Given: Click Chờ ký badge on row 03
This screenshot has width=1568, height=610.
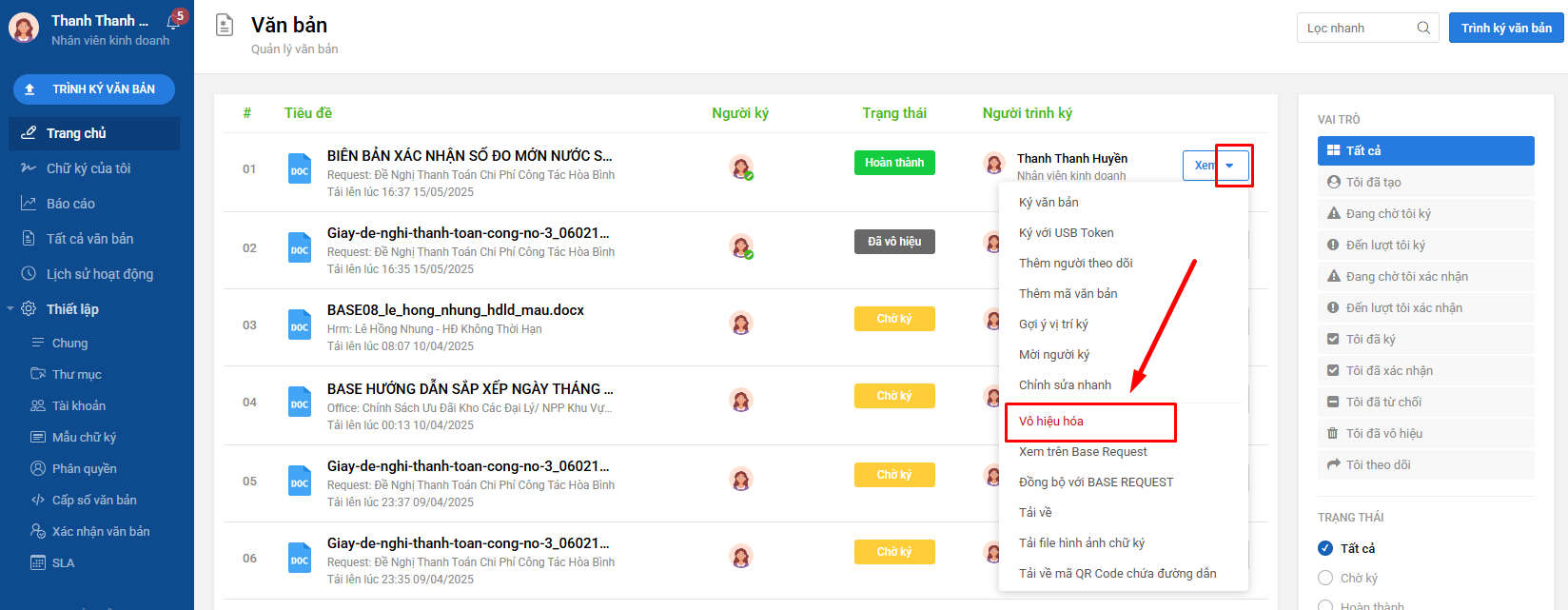Looking at the screenshot, I should tap(894, 319).
